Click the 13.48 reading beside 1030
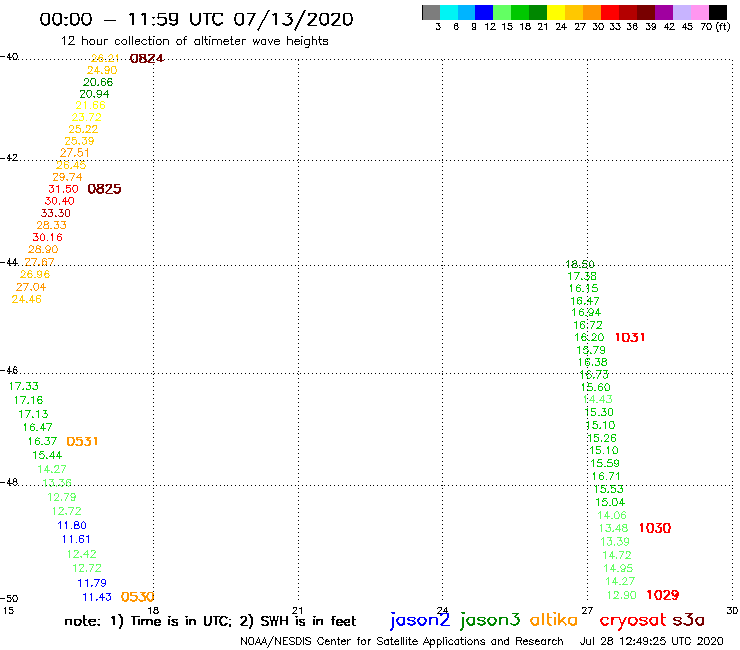This screenshot has width=740, height=650. 614,528
